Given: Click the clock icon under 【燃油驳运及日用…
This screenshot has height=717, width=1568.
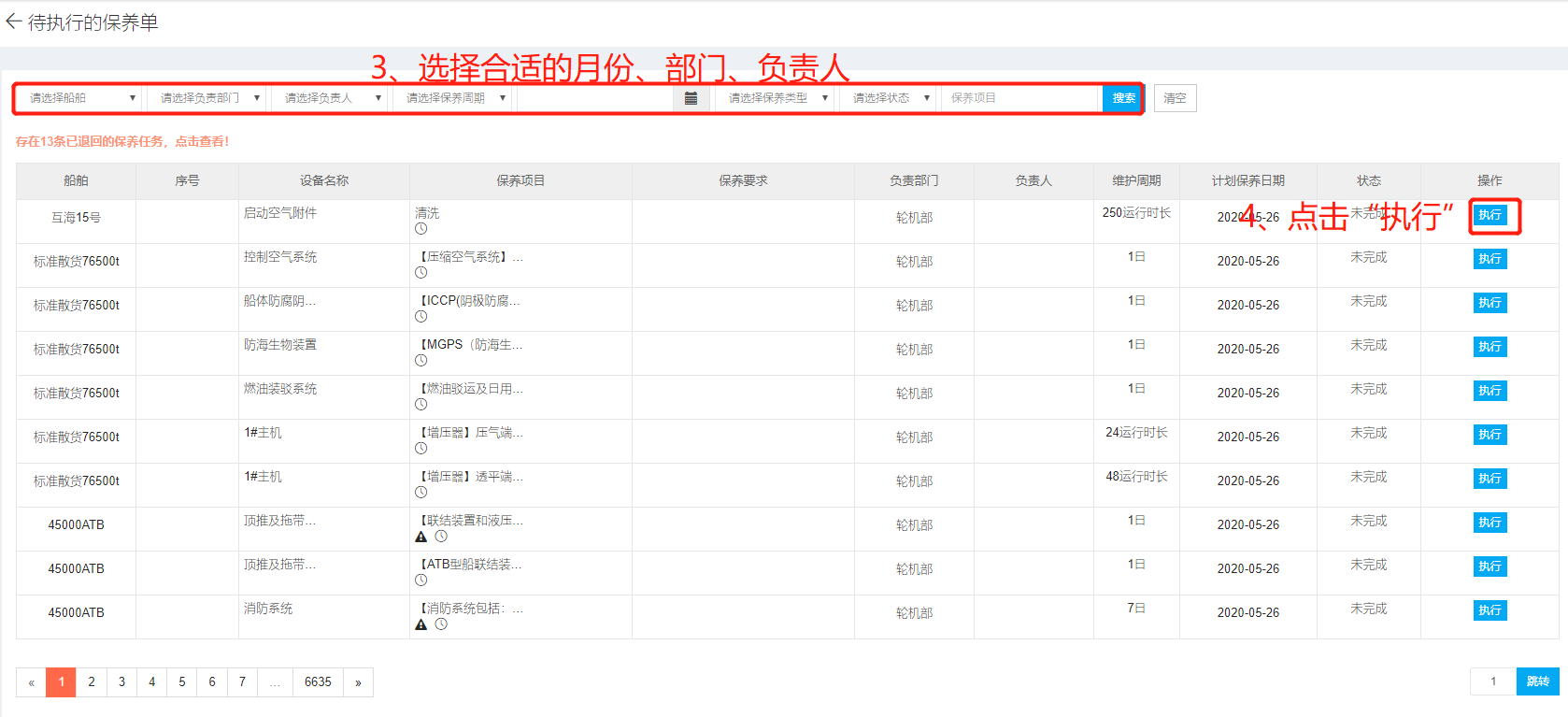Looking at the screenshot, I should pyautogui.click(x=421, y=405).
